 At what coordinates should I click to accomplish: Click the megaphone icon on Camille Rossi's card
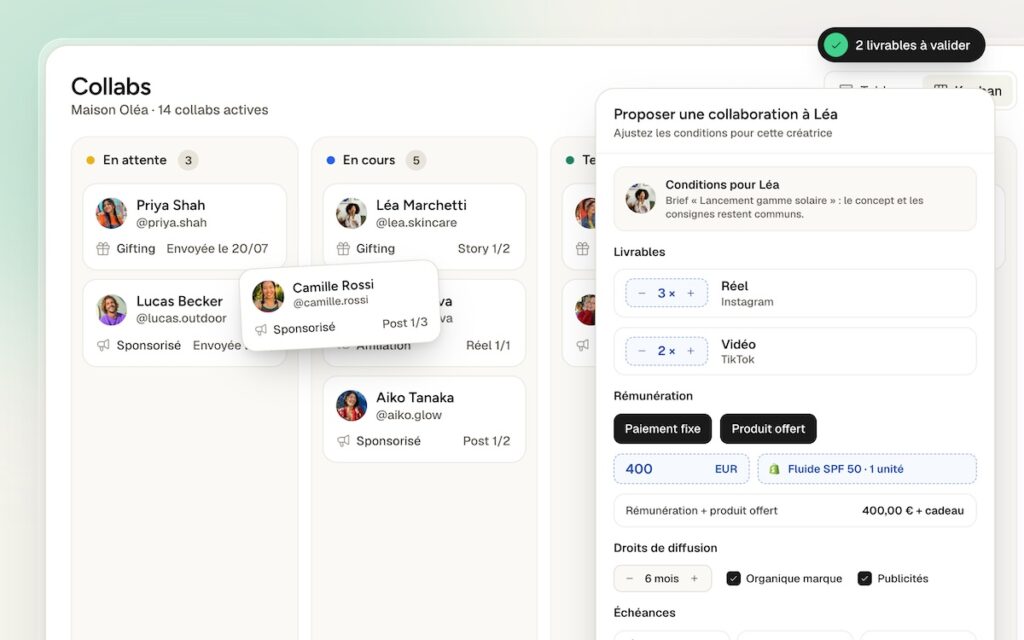[261, 330]
